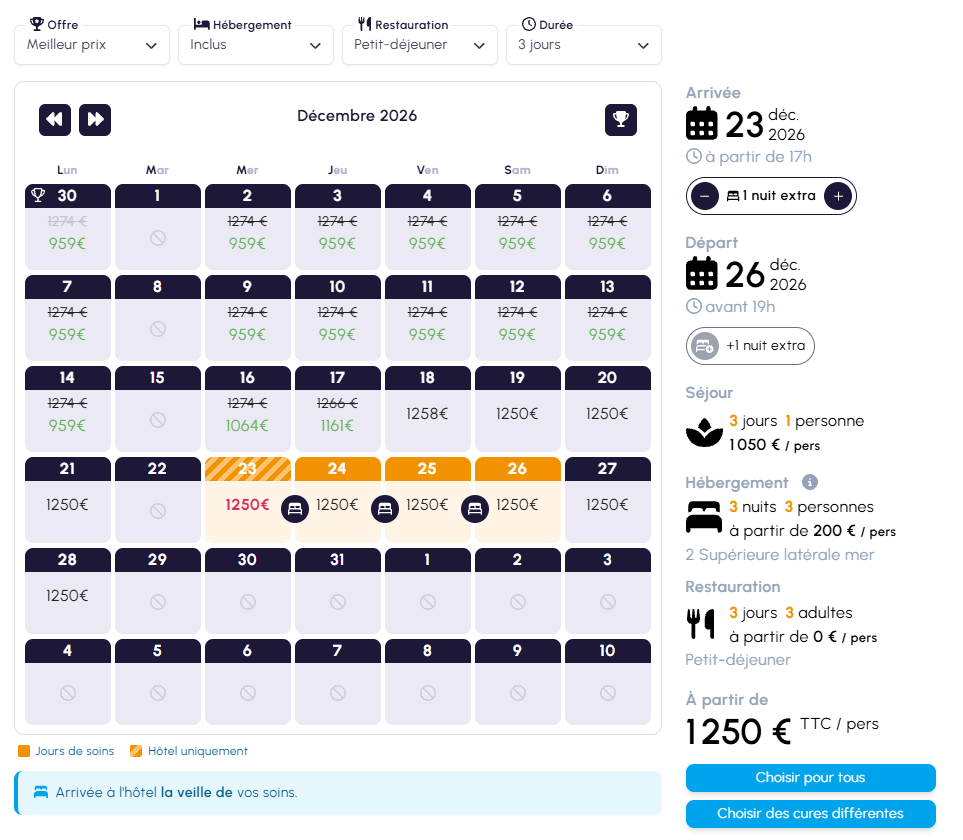Click the unavailable December 31 cell
The height and width of the screenshot is (840, 963).
coord(338,590)
